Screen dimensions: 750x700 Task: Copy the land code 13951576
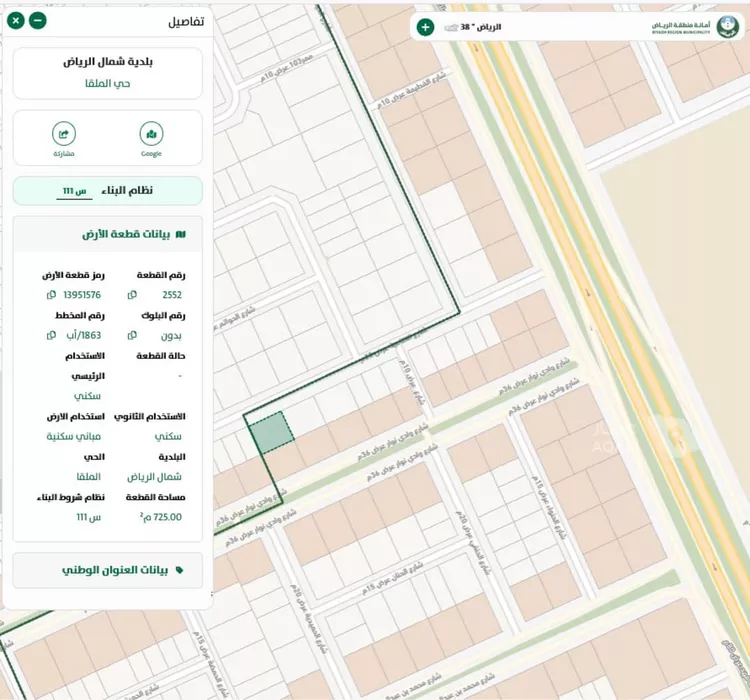[51, 295]
